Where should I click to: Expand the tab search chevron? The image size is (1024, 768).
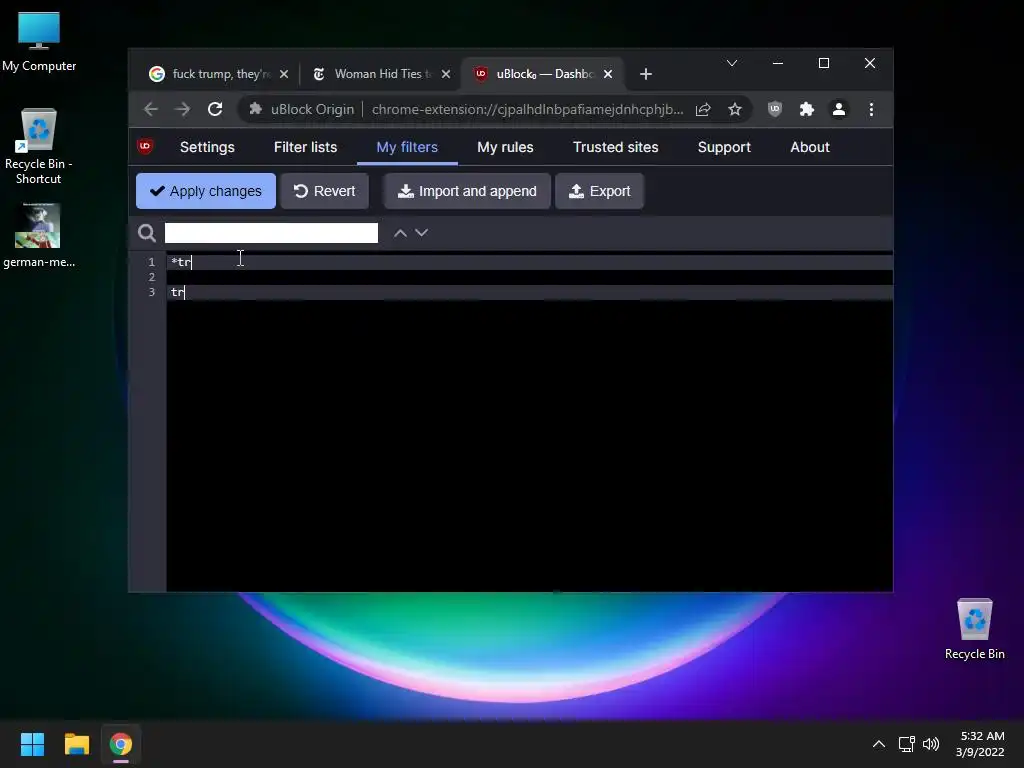click(732, 63)
